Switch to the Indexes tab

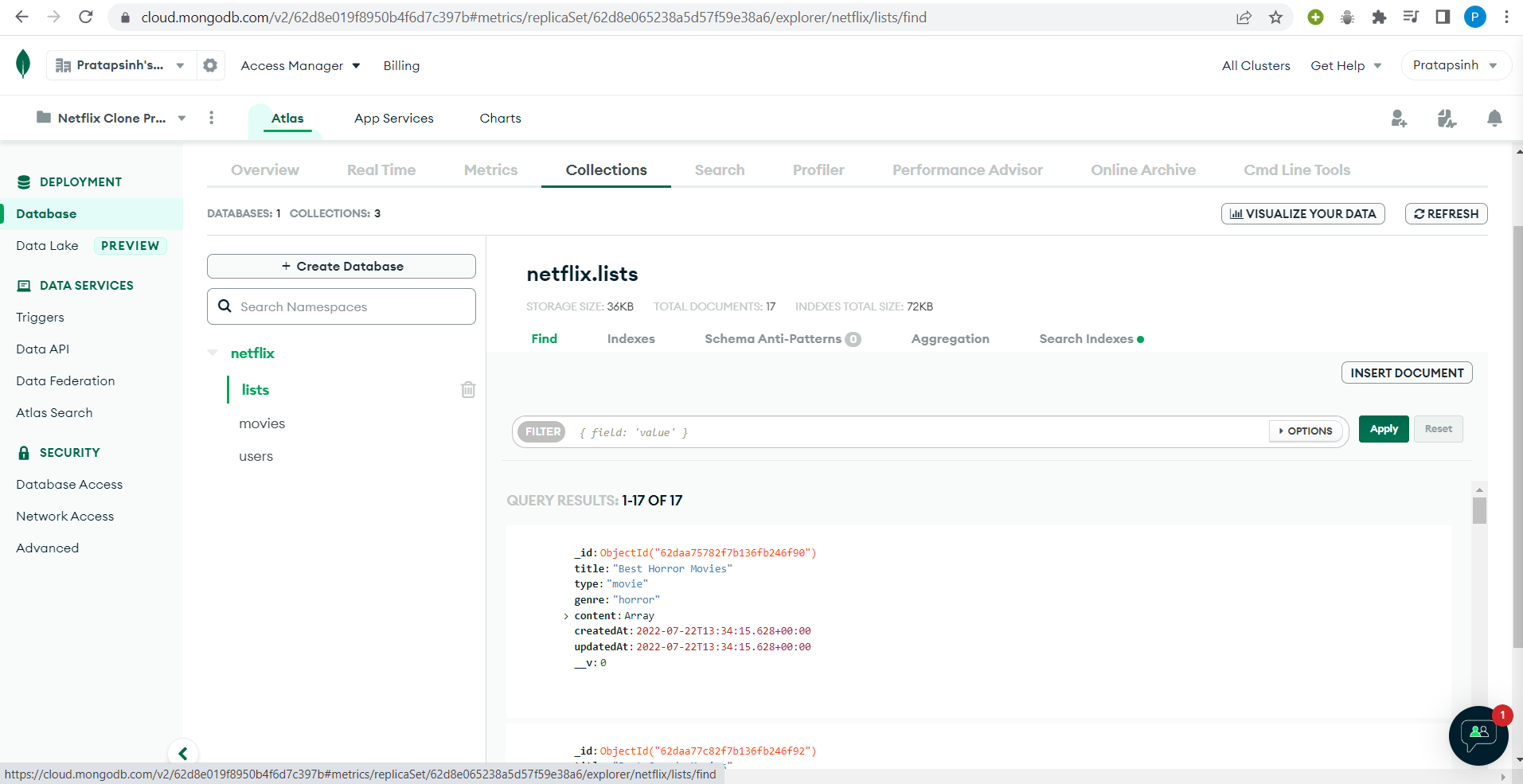(631, 338)
